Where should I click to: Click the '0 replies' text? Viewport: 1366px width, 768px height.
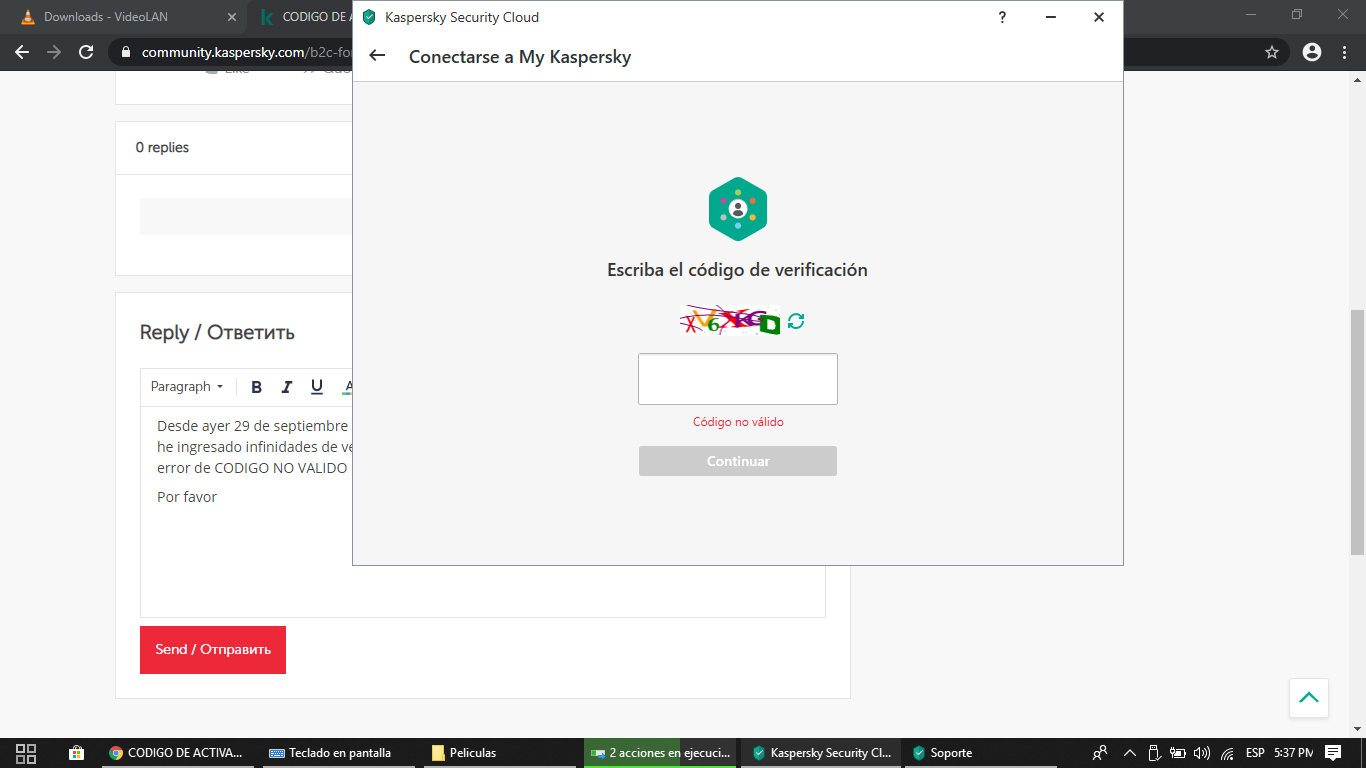[162, 147]
